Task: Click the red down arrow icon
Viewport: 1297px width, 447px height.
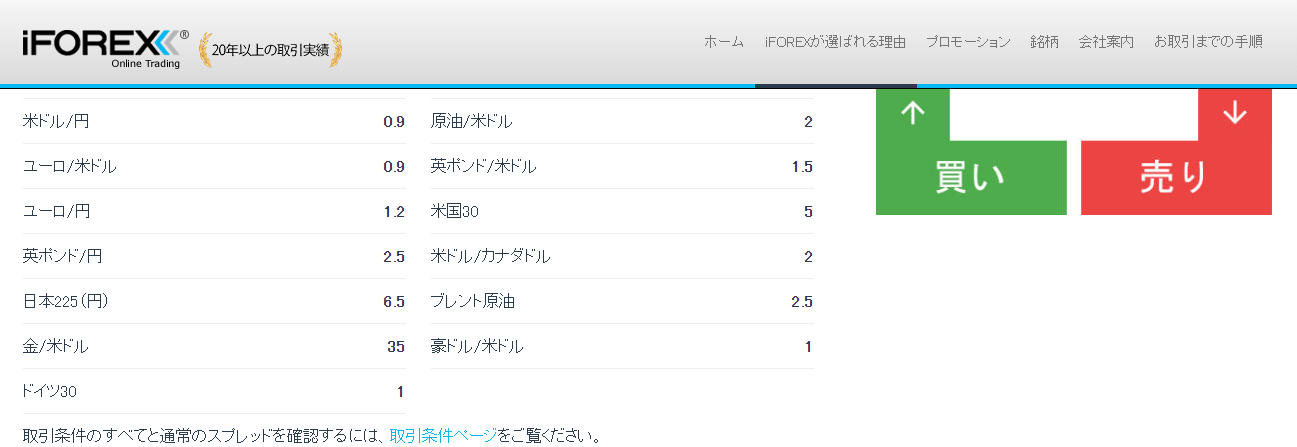Action: 1235,113
